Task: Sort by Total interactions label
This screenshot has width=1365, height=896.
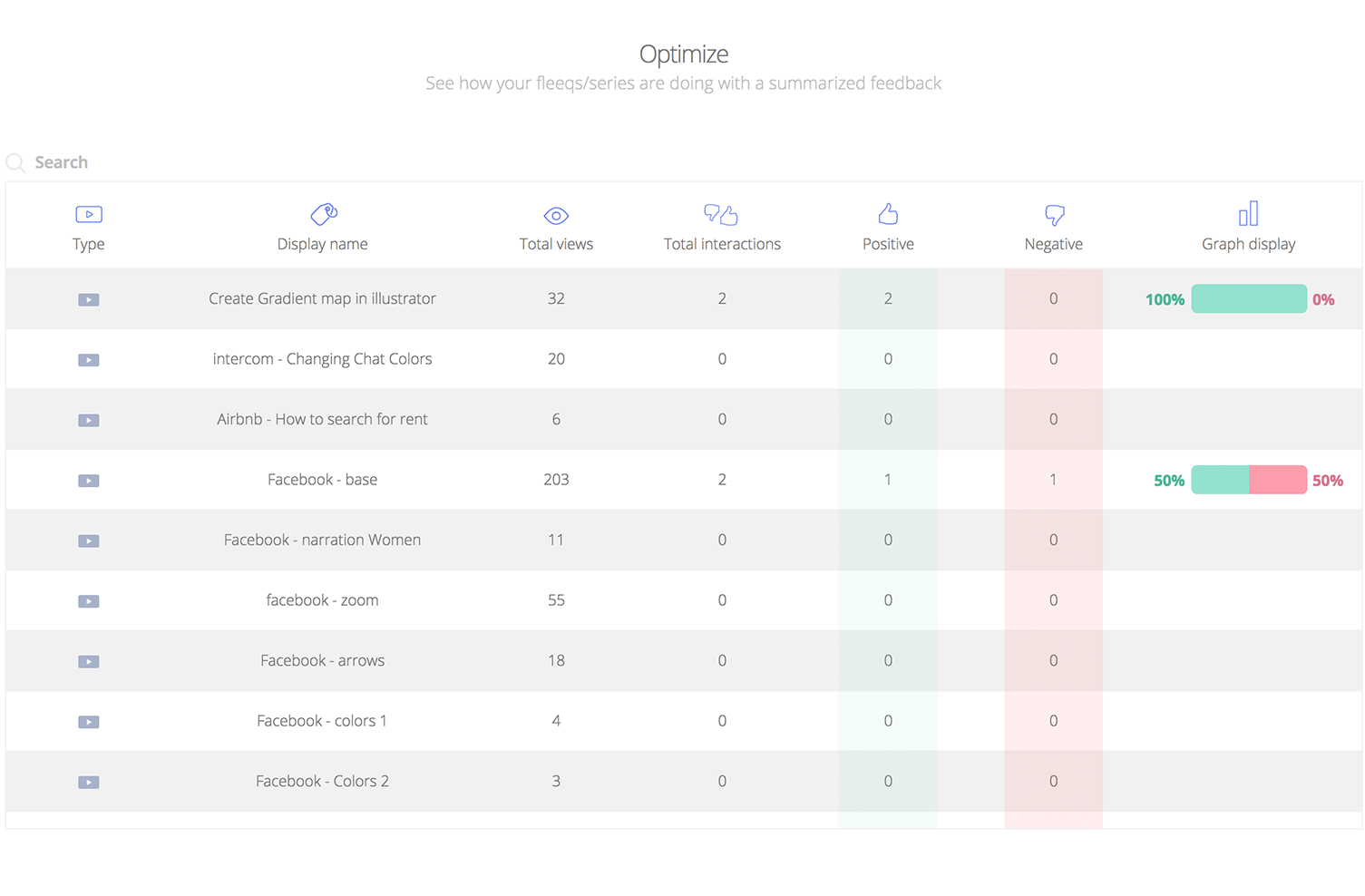Action: click(722, 244)
